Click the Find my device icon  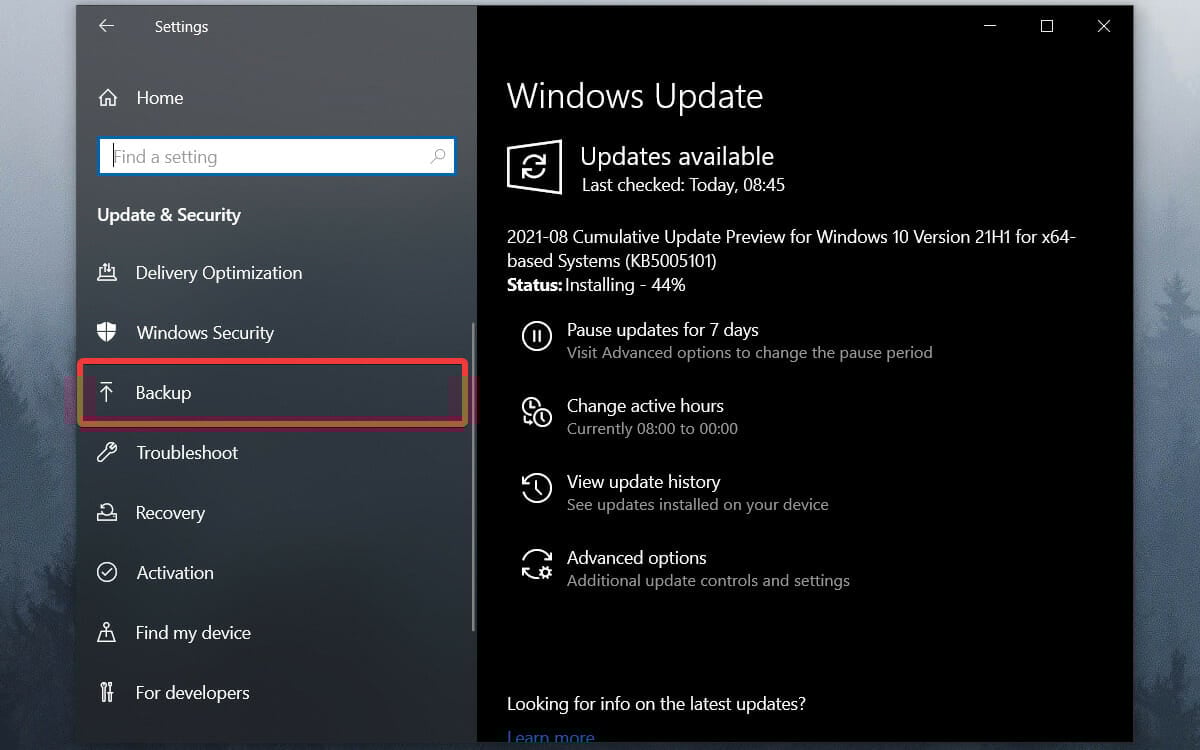tap(107, 633)
